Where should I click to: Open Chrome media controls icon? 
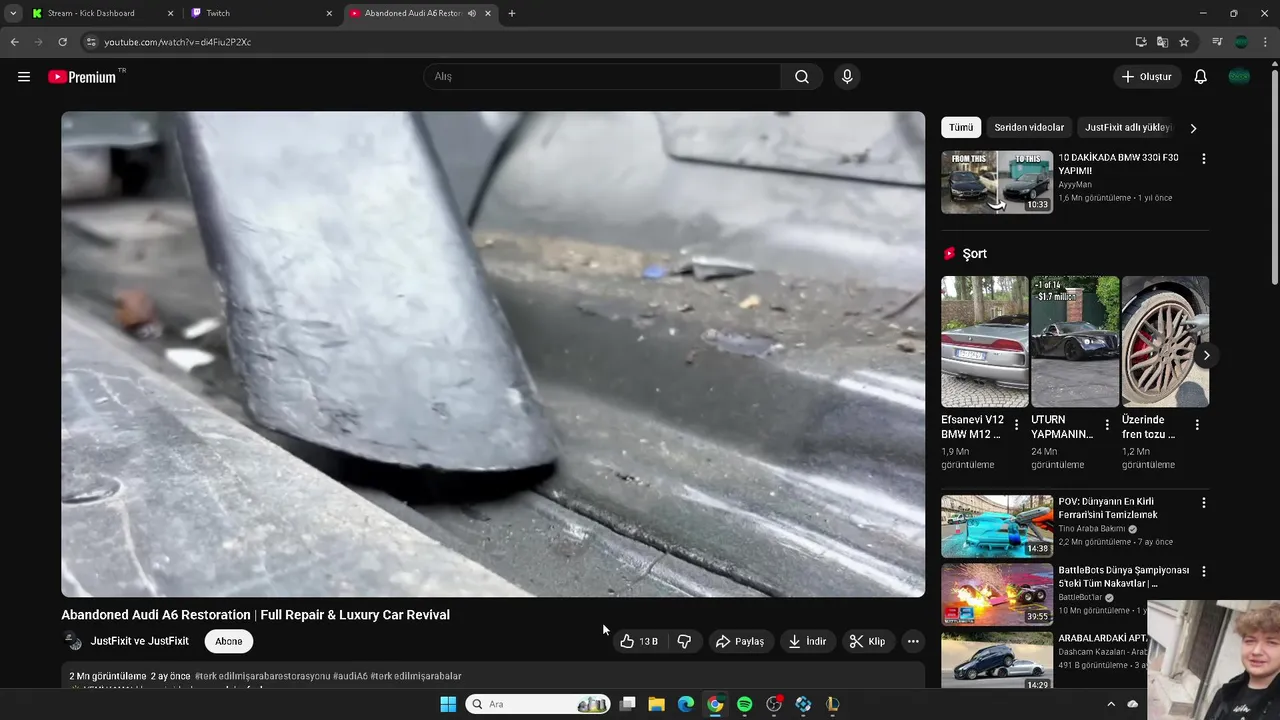click(x=1217, y=42)
